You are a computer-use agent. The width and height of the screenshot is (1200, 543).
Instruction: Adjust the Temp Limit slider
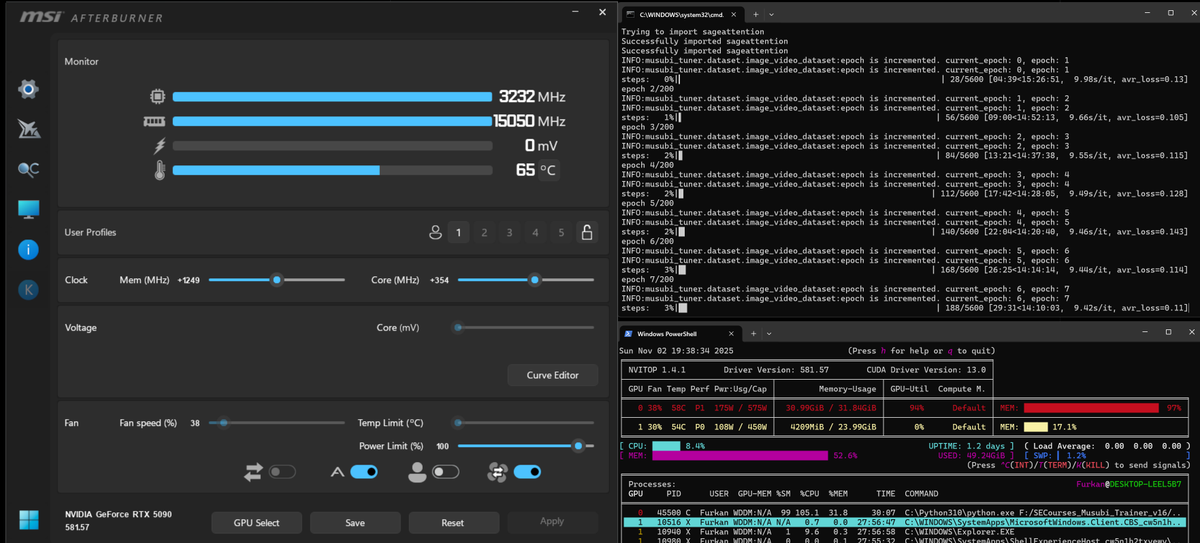pyautogui.click(x=526, y=423)
